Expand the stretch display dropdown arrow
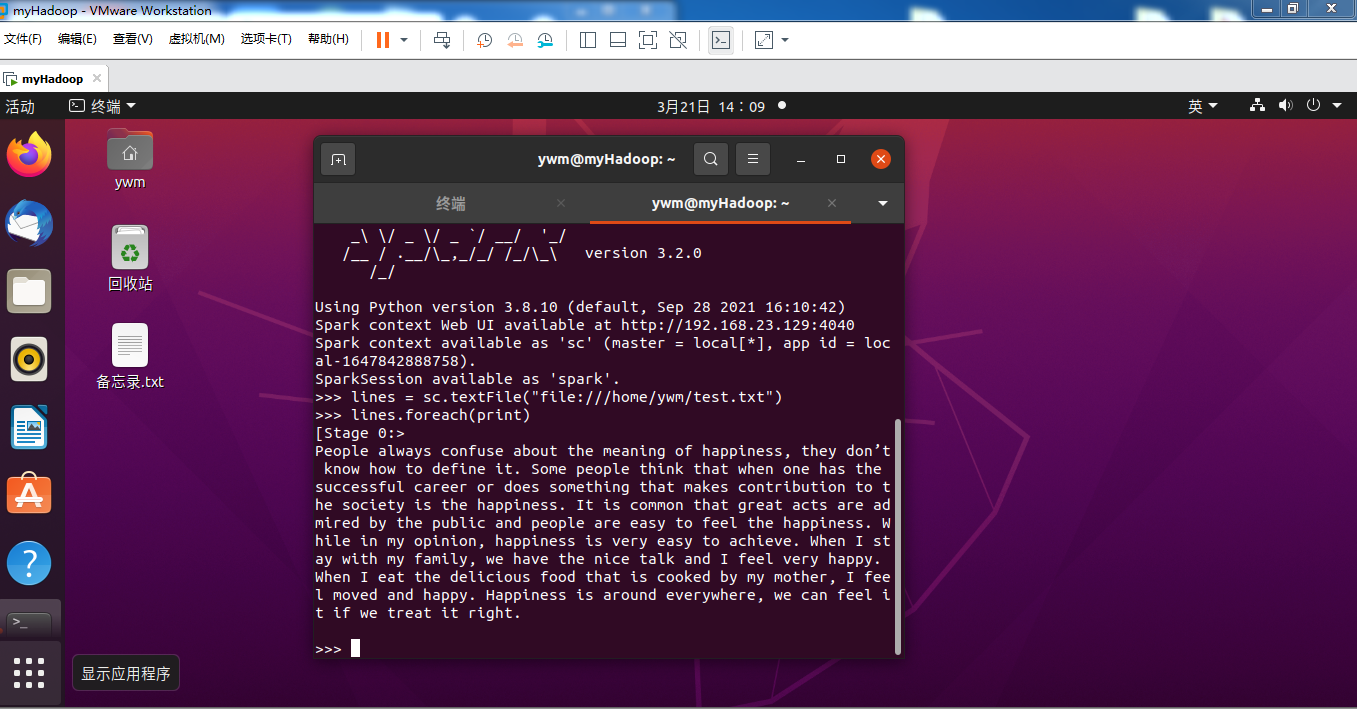Image resolution: width=1357 pixels, height=710 pixels. pyautogui.click(x=785, y=40)
